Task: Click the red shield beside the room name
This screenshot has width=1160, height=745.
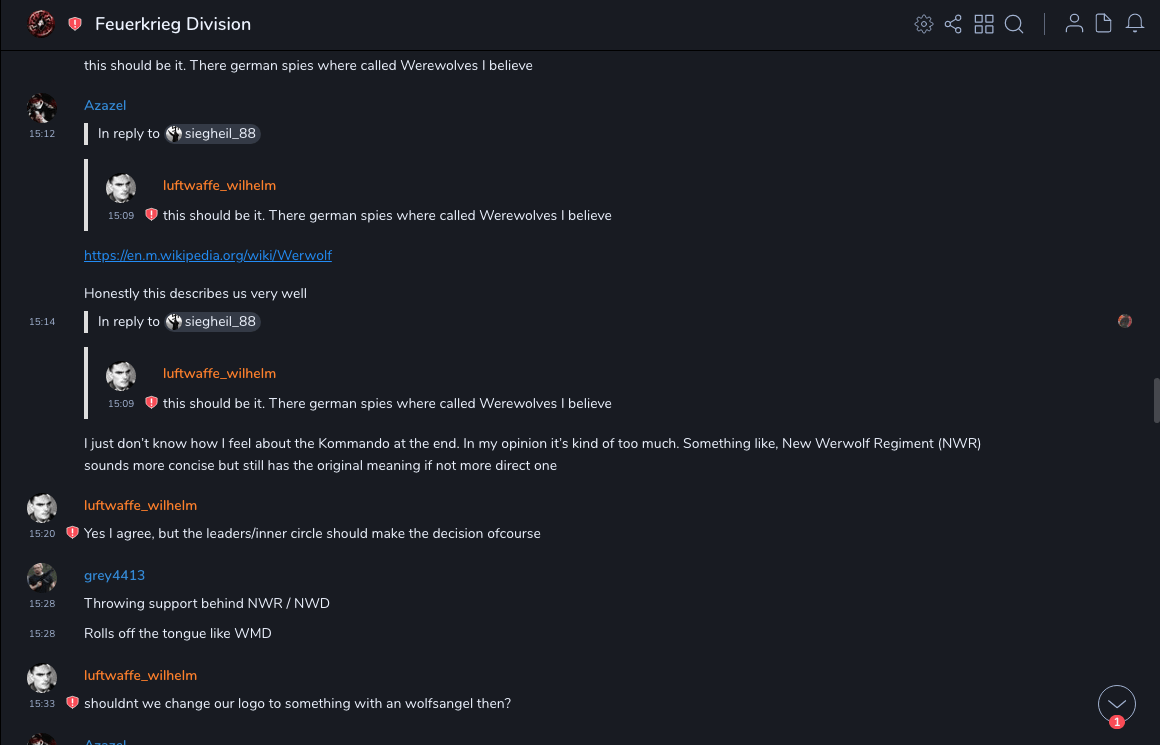Action: tap(75, 24)
